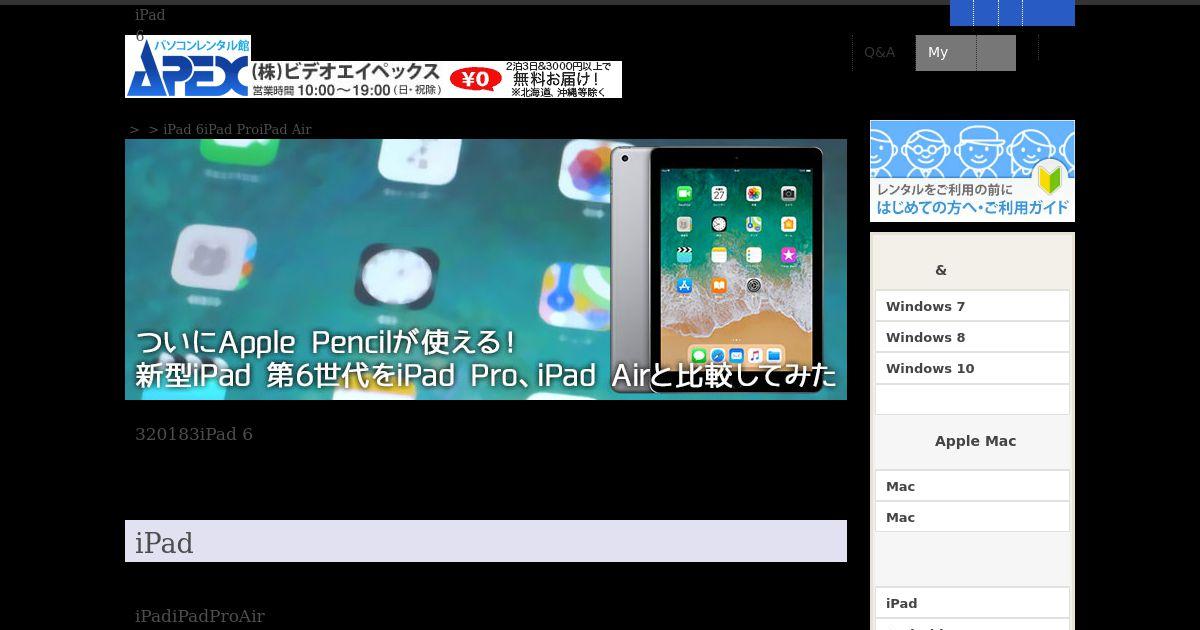The width and height of the screenshot is (1200, 630).
Task: Open the Q&A header link
Action: click(880, 52)
